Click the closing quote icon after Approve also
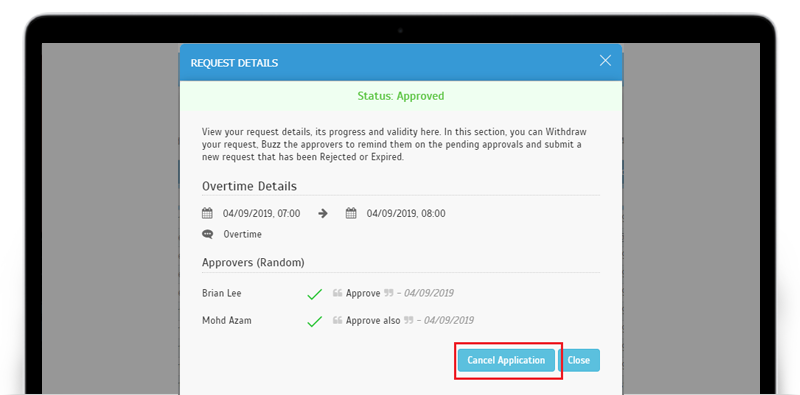 pos(408,320)
